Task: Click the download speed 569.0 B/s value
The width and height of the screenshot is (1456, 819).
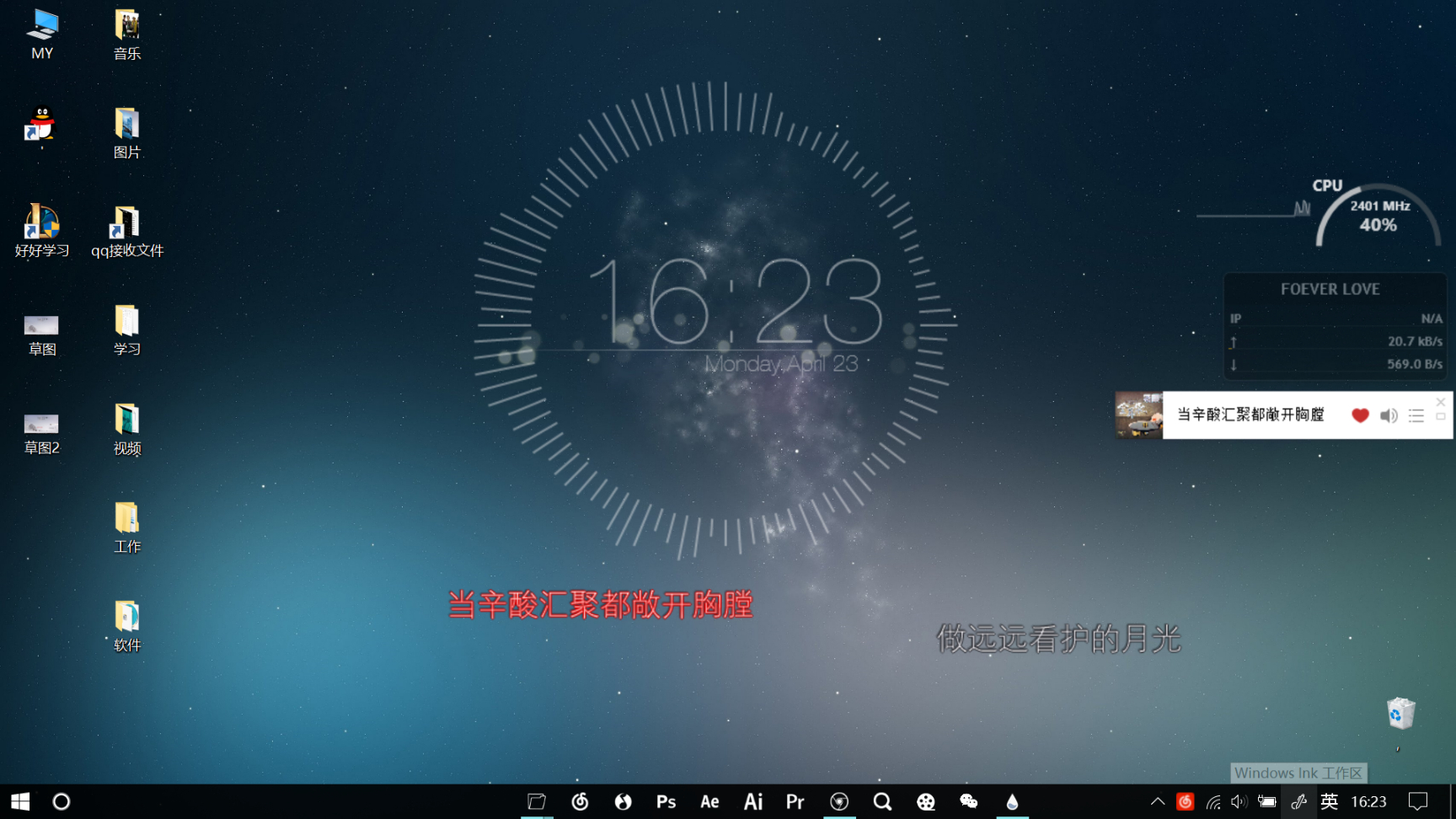Action: coord(1416,364)
